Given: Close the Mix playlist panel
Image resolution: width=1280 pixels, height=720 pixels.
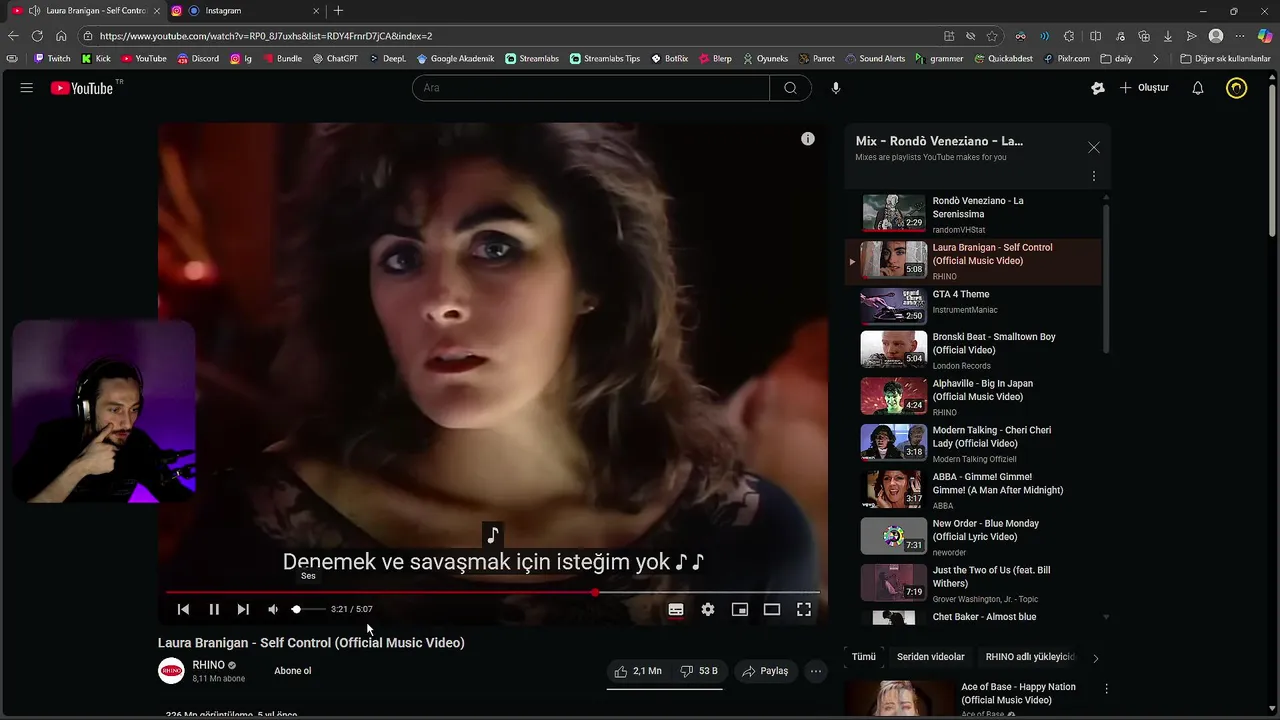Looking at the screenshot, I should point(1094,148).
